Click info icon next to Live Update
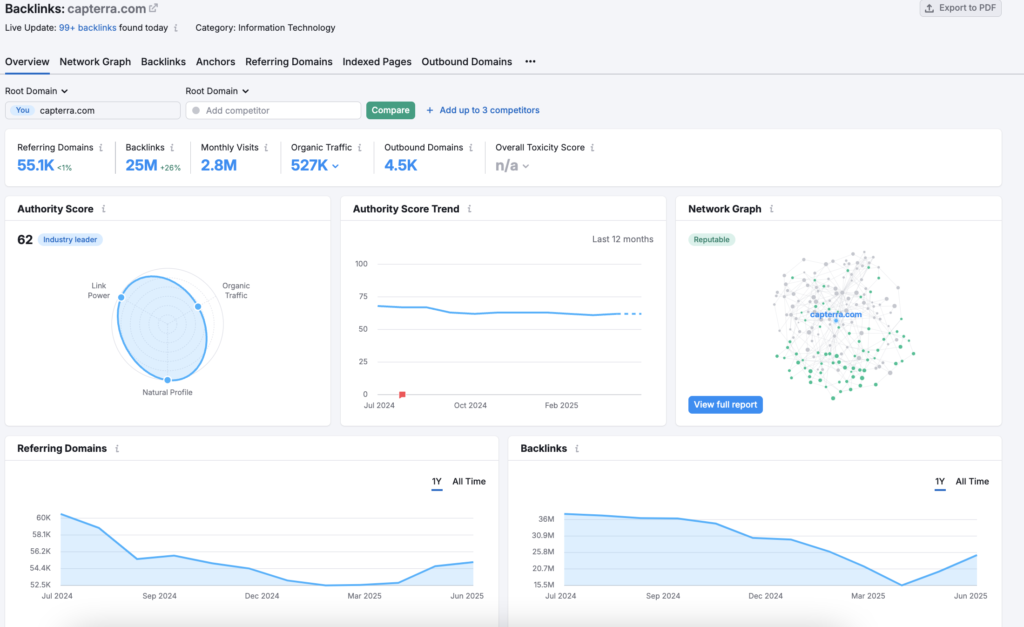Screen dimensions: 1024x627 coord(176,28)
